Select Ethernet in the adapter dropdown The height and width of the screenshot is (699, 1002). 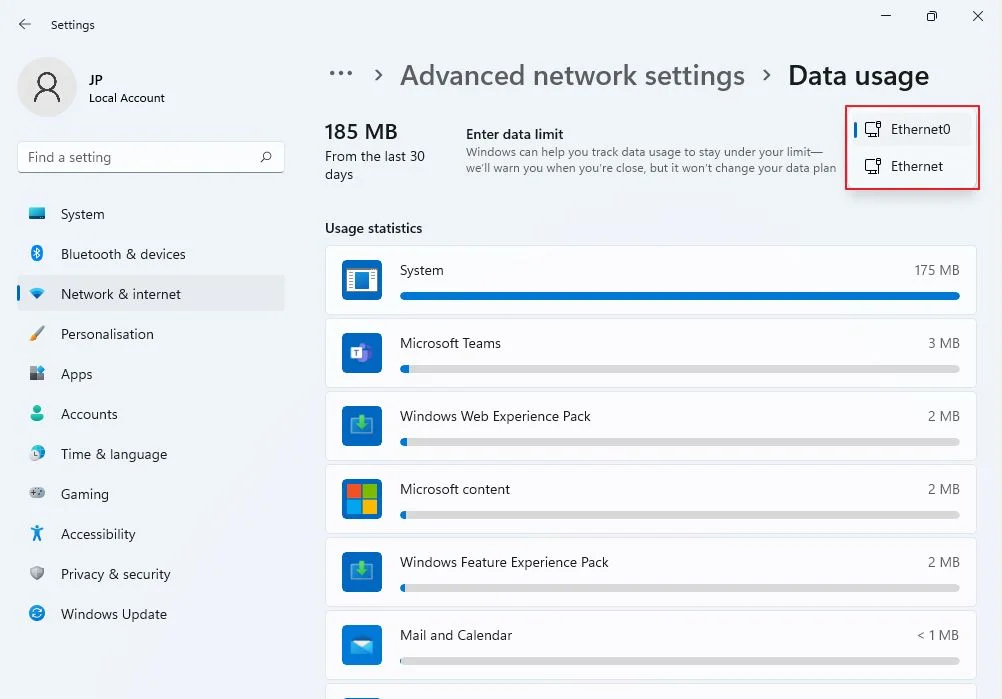click(x=912, y=166)
